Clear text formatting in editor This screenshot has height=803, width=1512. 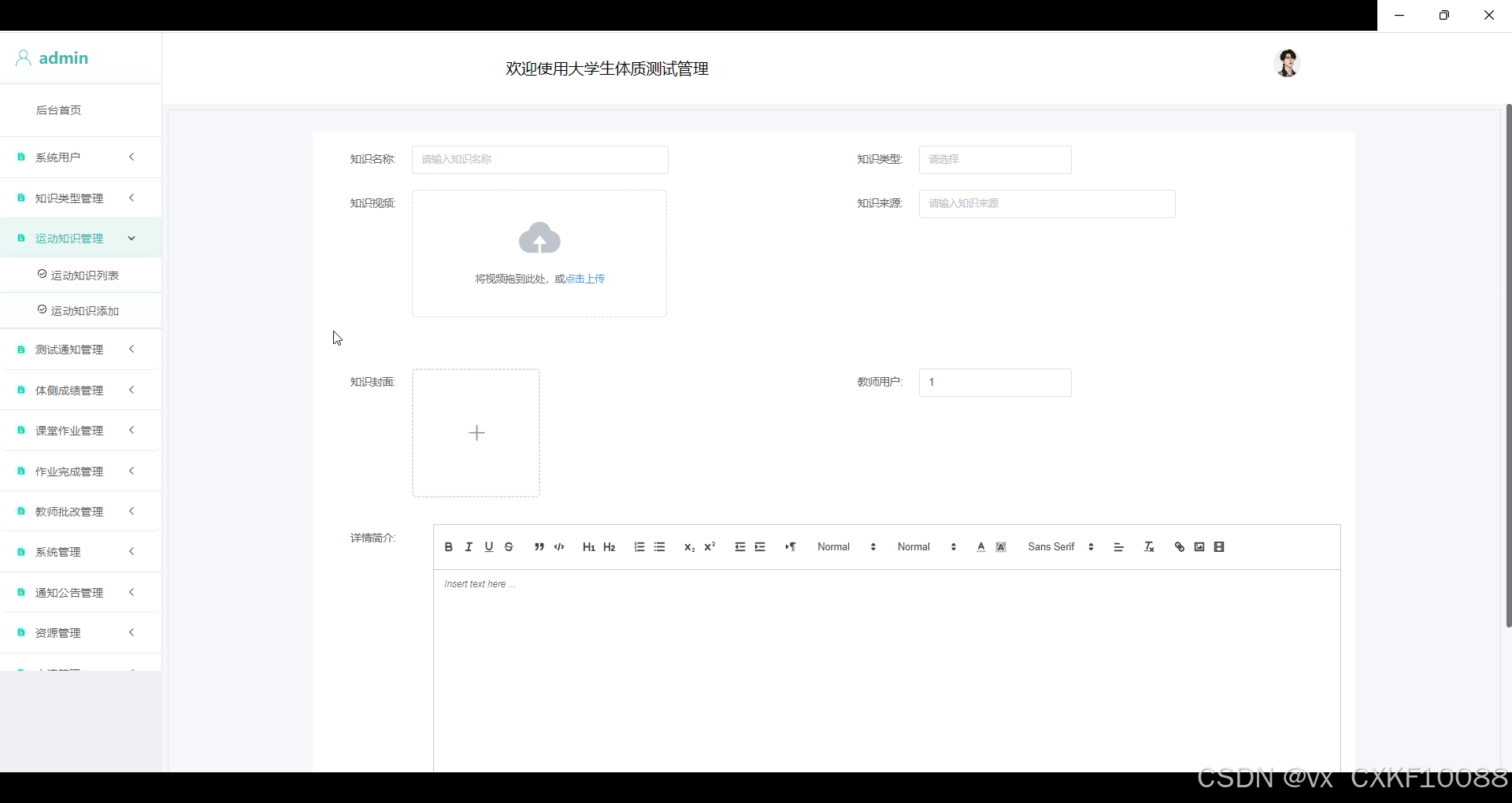click(x=1149, y=547)
